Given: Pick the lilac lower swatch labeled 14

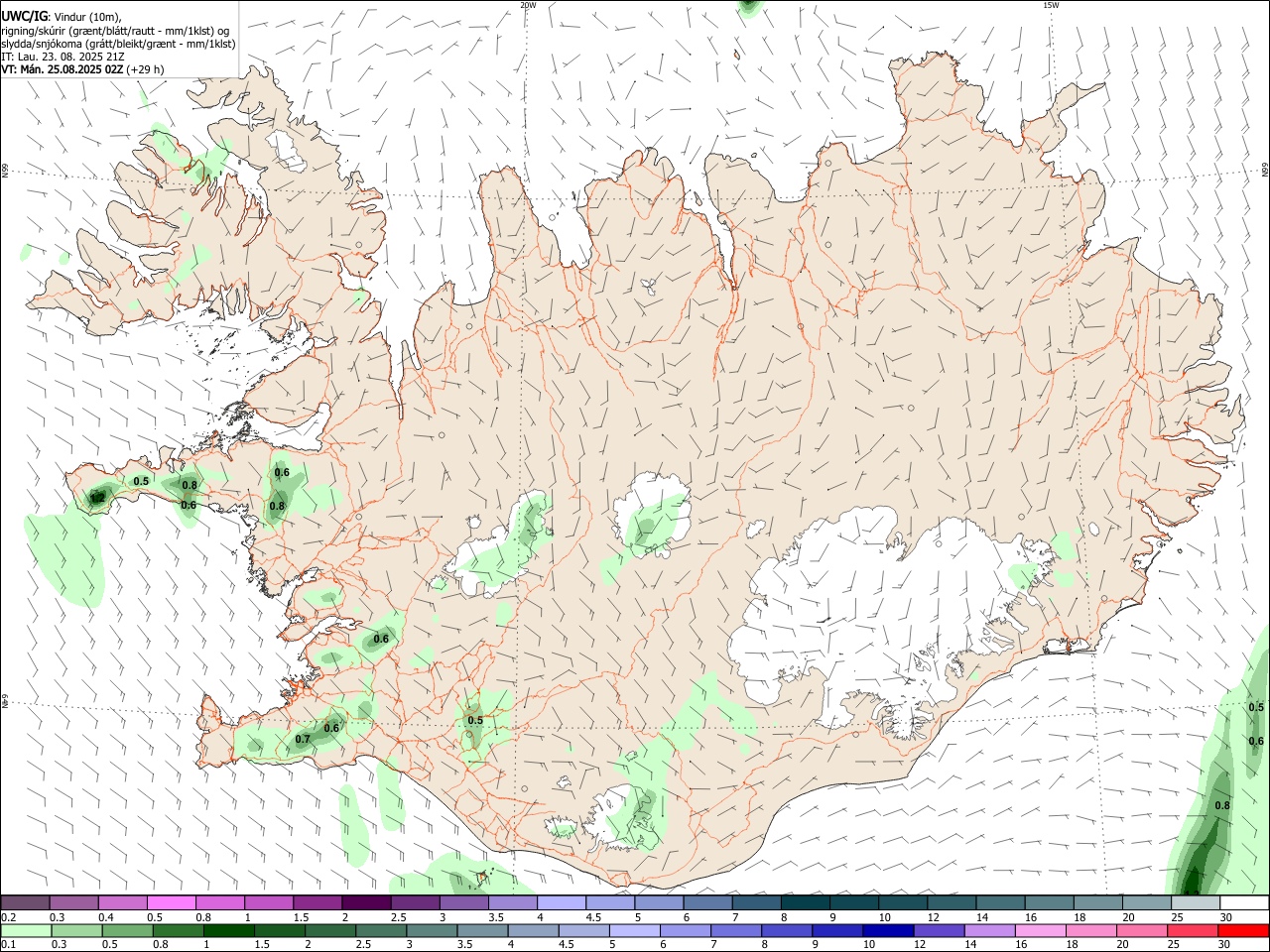Looking at the screenshot, I should [x=990, y=930].
